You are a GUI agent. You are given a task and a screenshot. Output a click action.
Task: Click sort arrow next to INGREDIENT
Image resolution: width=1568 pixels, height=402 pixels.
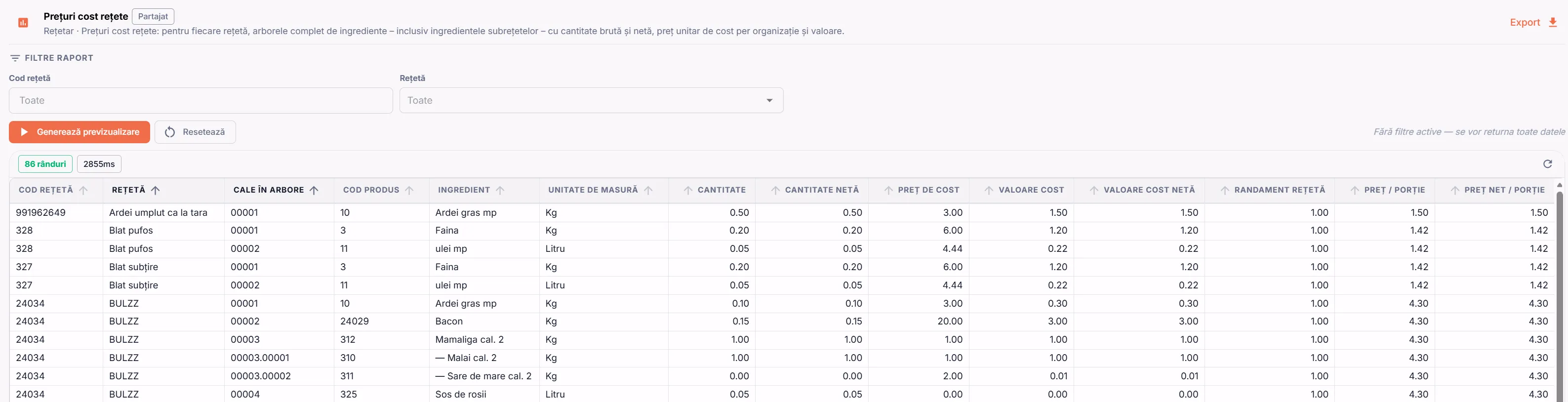(500, 190)
